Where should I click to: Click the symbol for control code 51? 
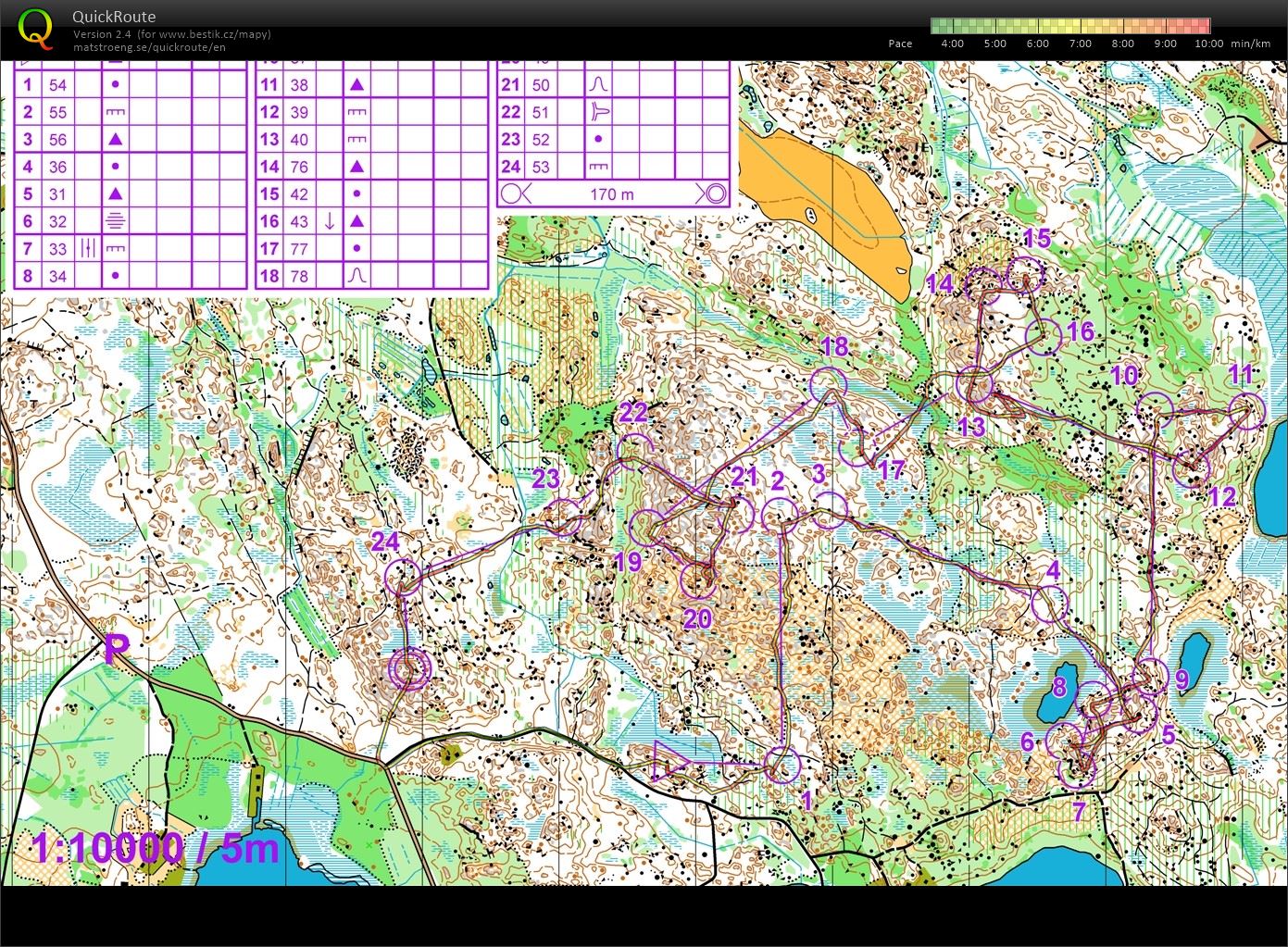click(598, 112)
